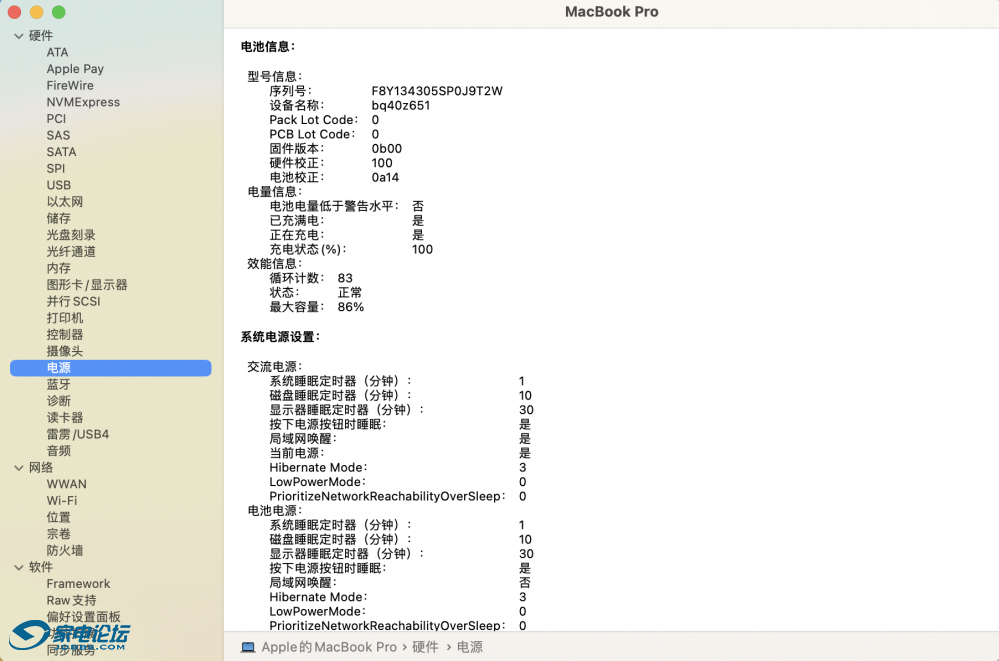Image resolution: width=999 pixels, height=661 pixels.
Task: Click the device name bq40z651
Action: click(401, 105)
